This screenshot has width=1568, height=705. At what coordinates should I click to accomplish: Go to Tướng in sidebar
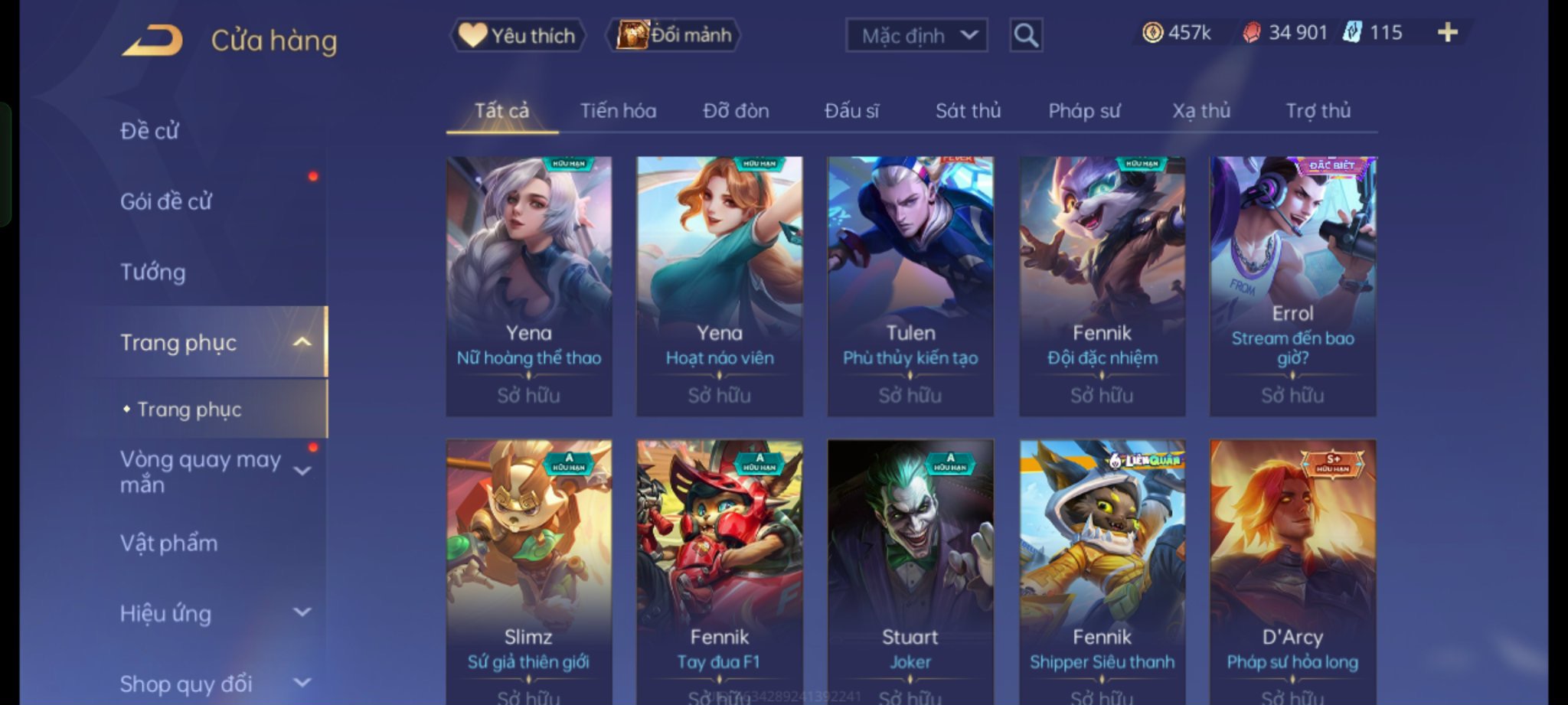(x=153, y=273)
